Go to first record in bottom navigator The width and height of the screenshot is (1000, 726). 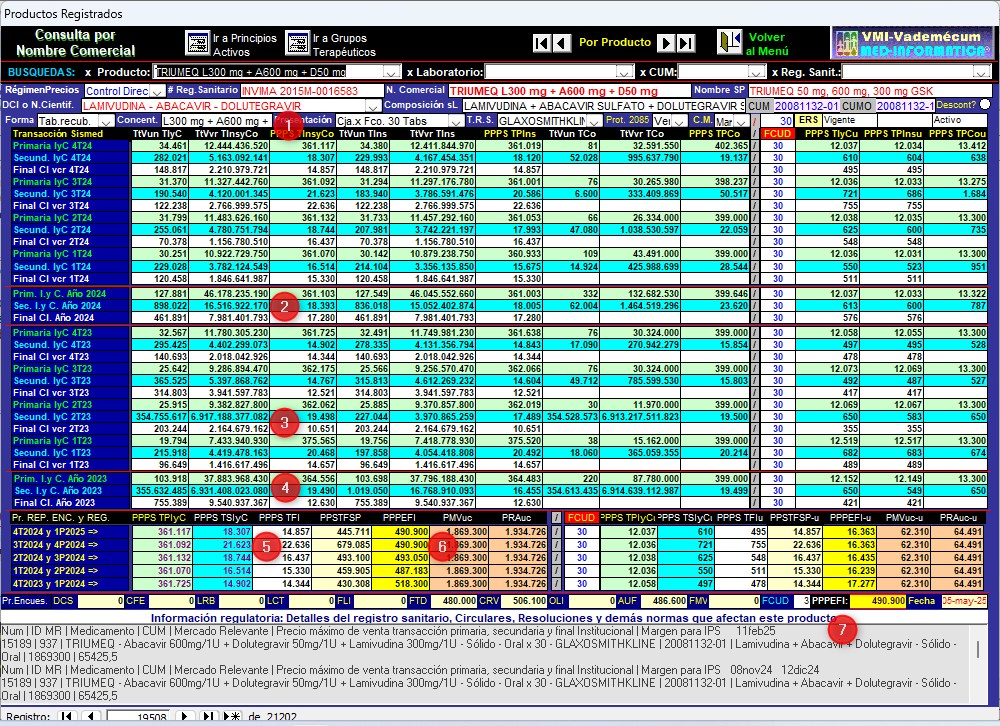[67, 717]
